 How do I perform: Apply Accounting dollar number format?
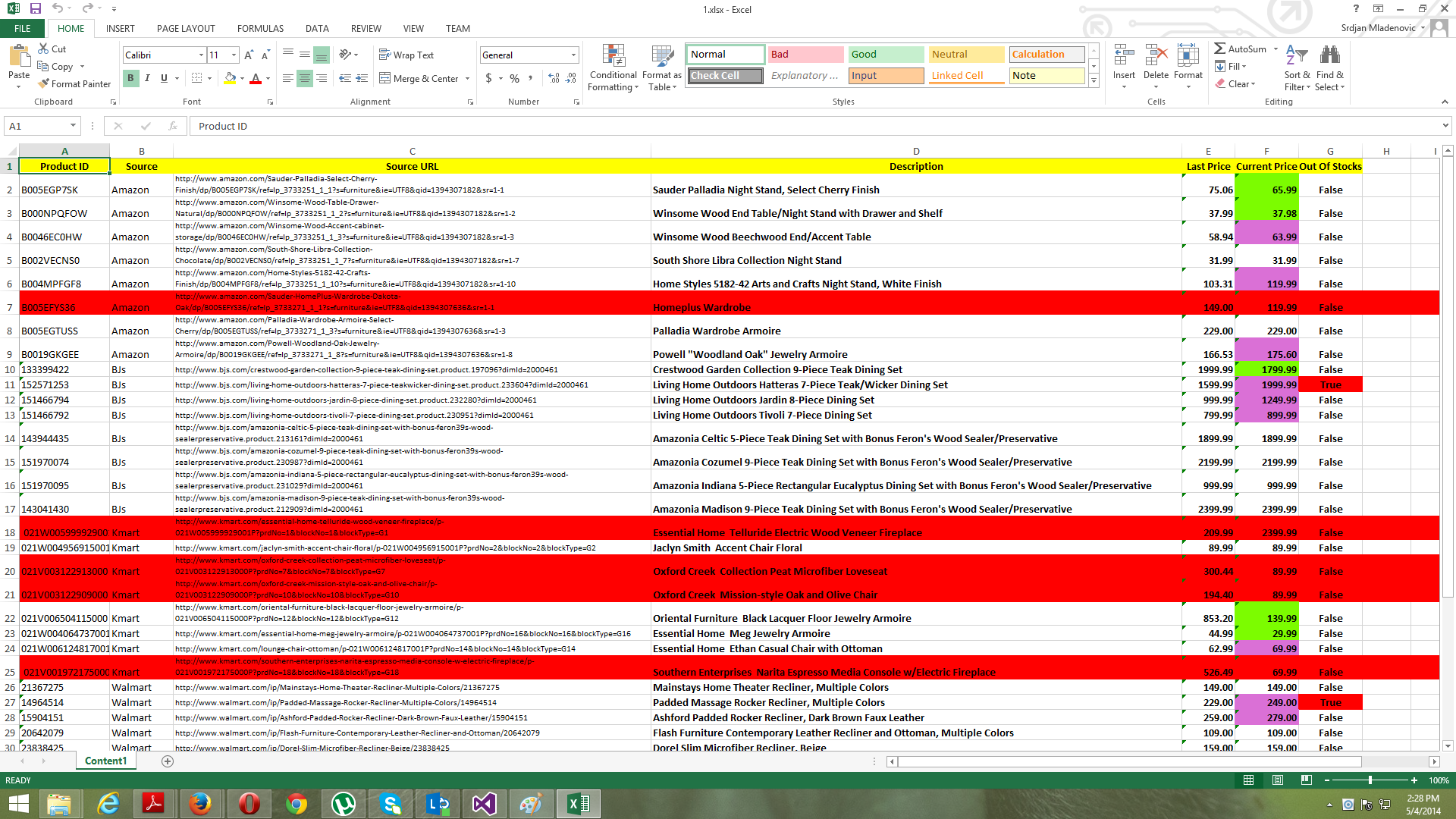[489, 78]
